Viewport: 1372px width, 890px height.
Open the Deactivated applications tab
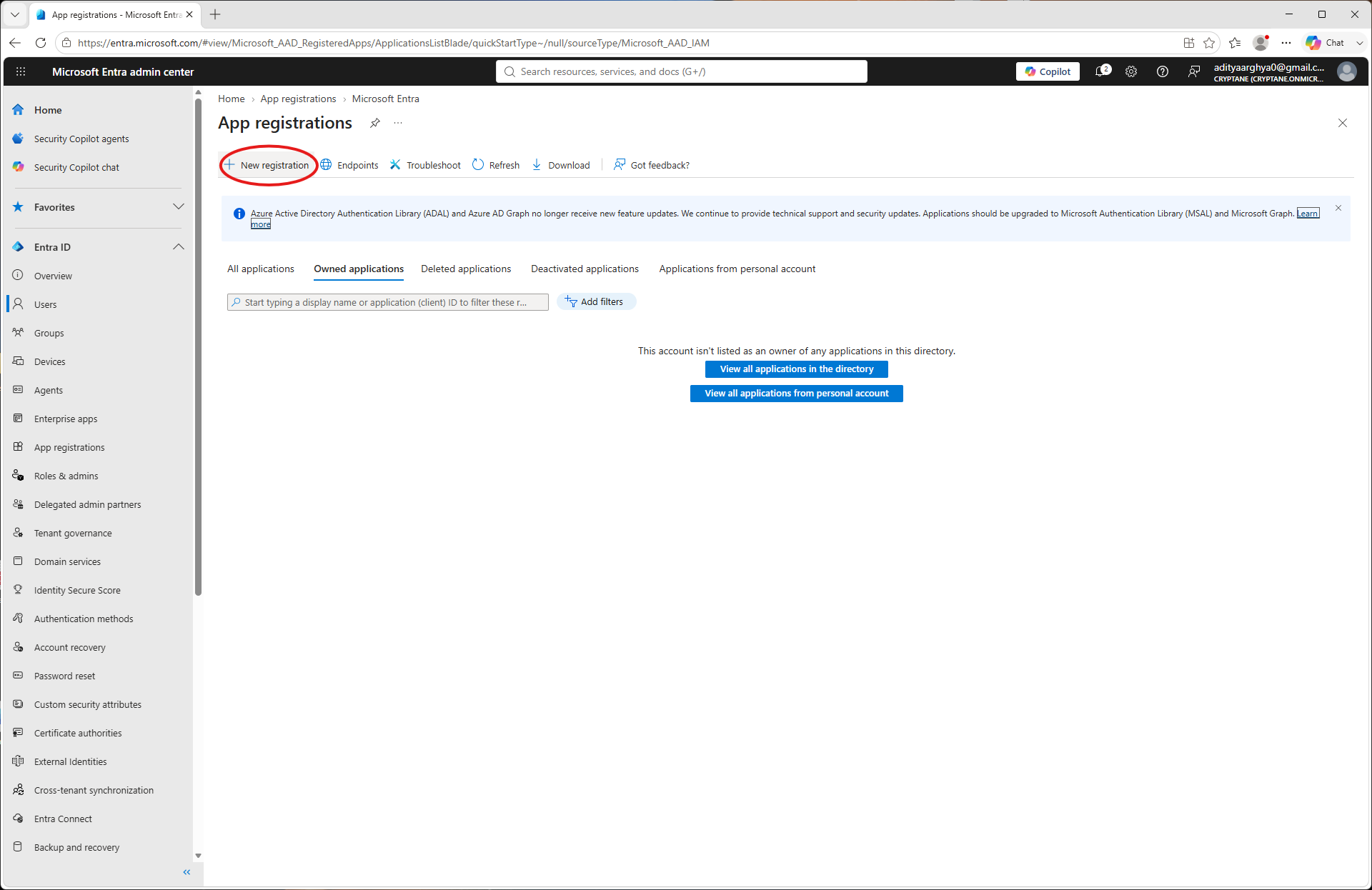click(585, 269)
